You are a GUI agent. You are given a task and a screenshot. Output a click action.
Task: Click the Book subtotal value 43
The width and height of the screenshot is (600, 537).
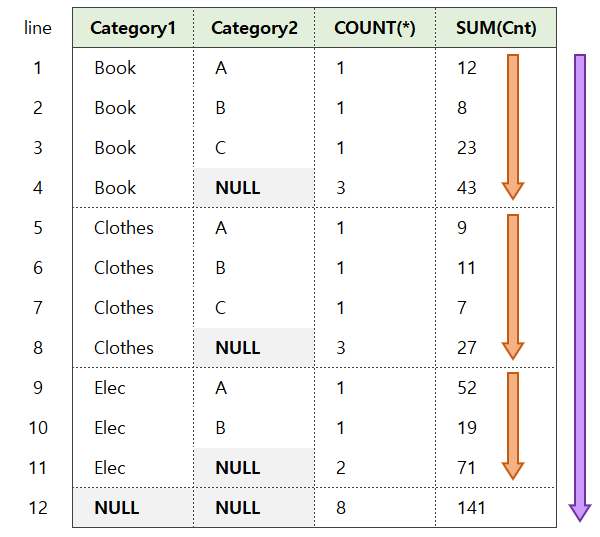click(467, 188)
